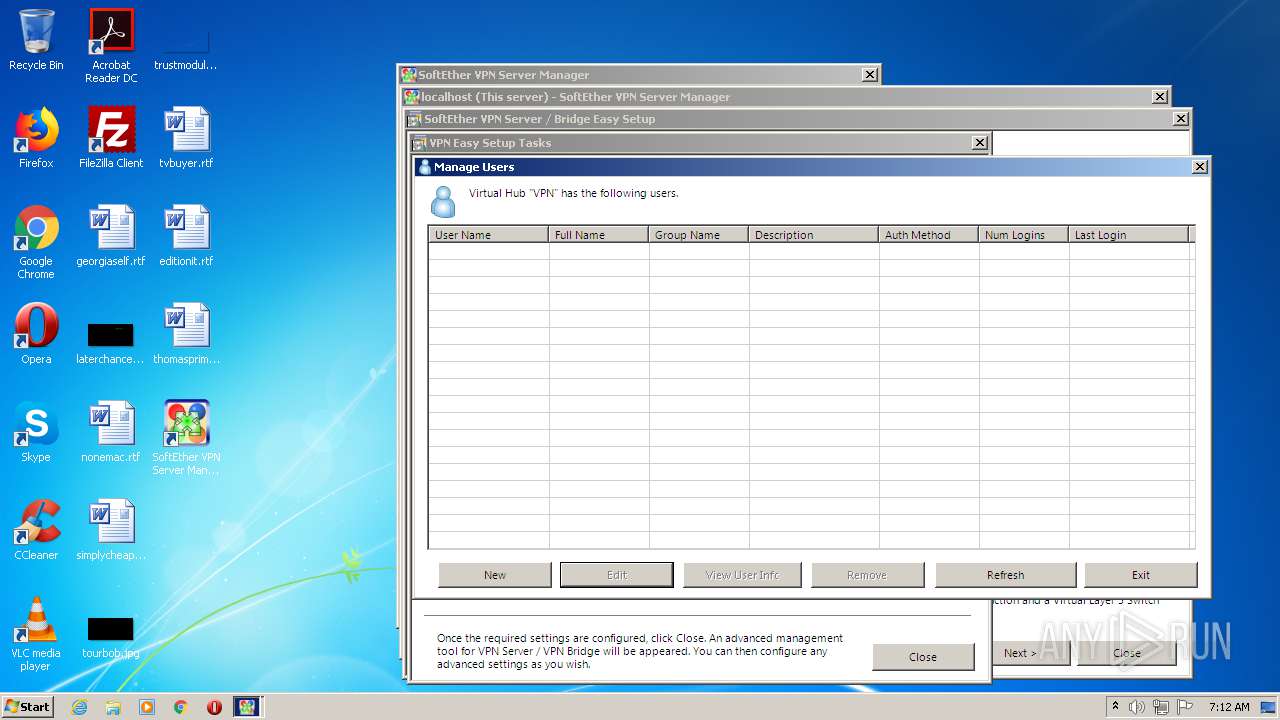Create a New user

[x=495, y=575]
